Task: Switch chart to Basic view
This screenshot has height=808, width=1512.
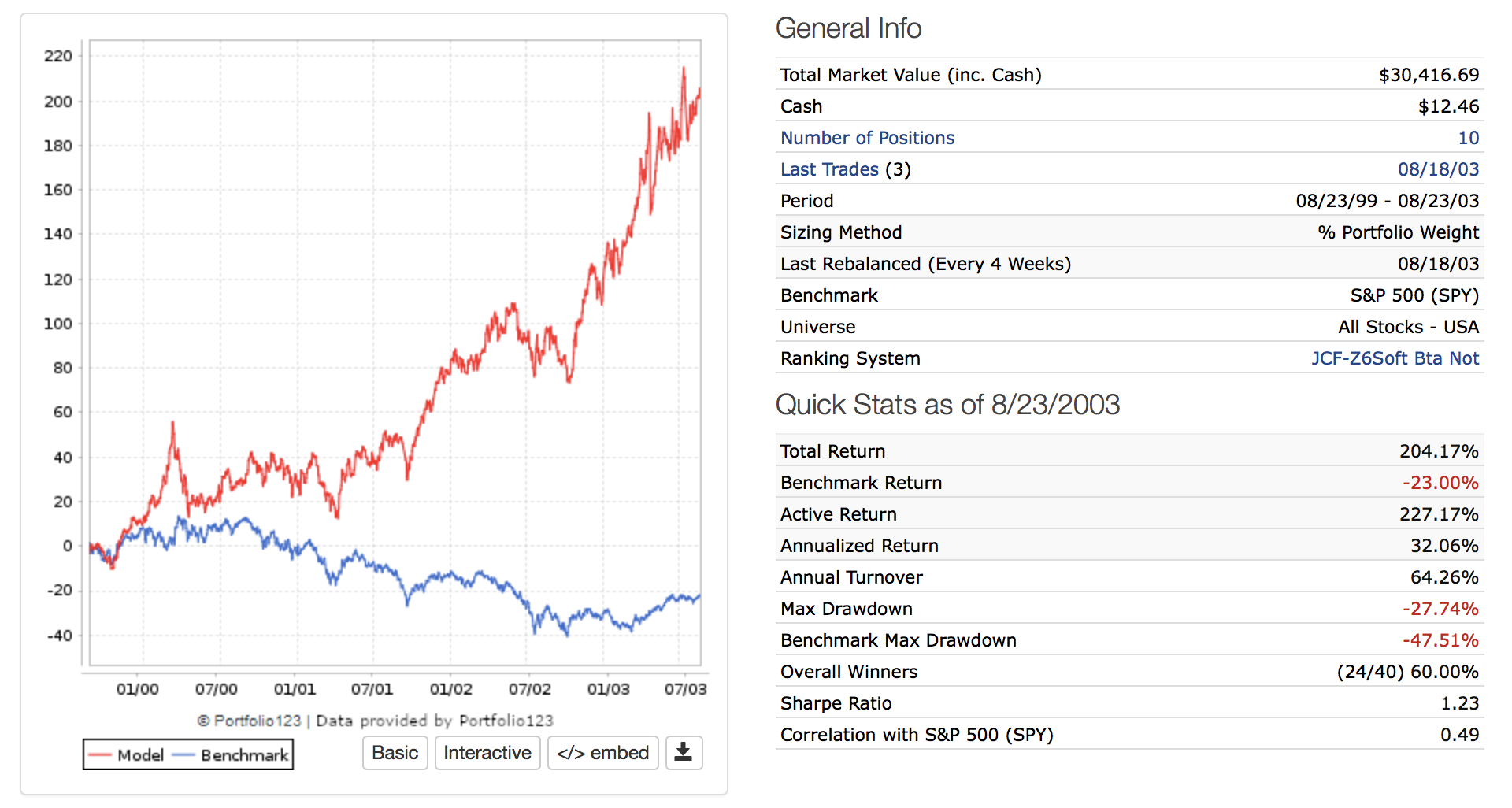Action: [x=395, y=753]
